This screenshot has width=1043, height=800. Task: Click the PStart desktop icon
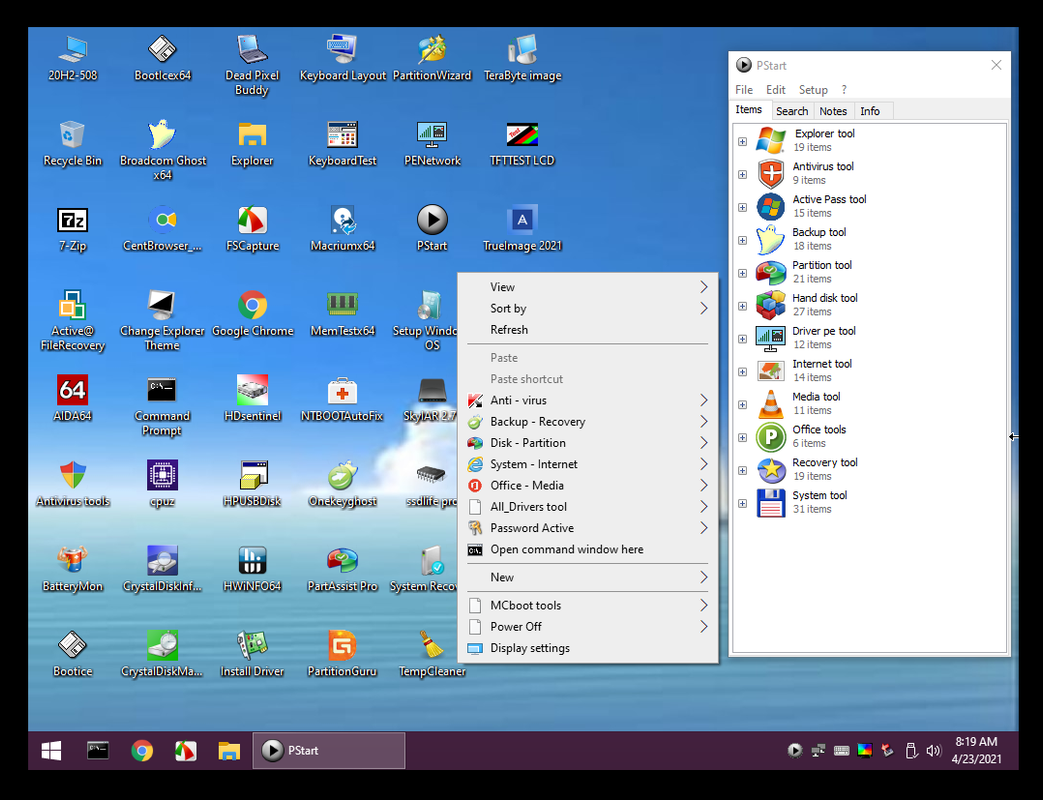432,228
